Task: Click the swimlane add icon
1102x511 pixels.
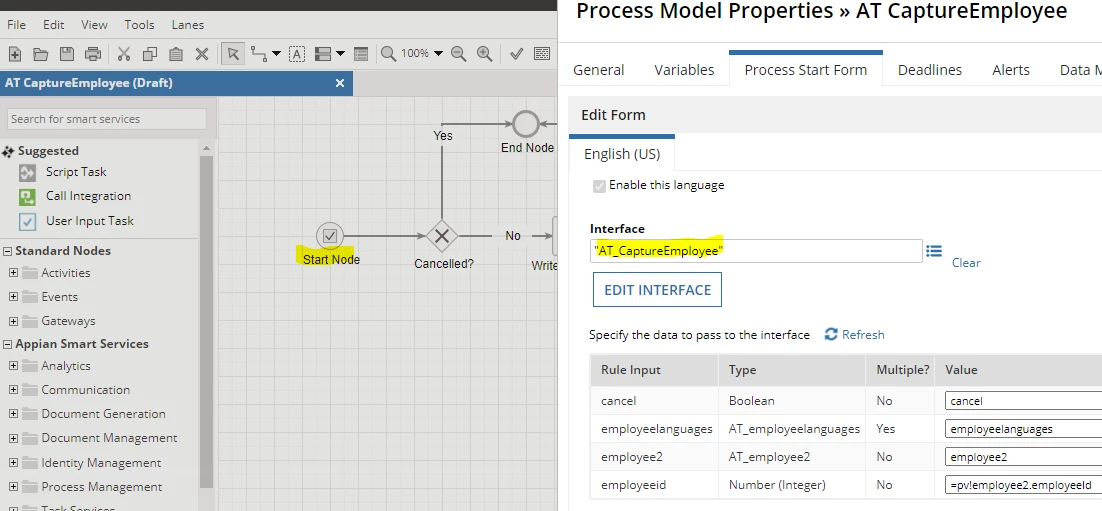Action: 323,54
